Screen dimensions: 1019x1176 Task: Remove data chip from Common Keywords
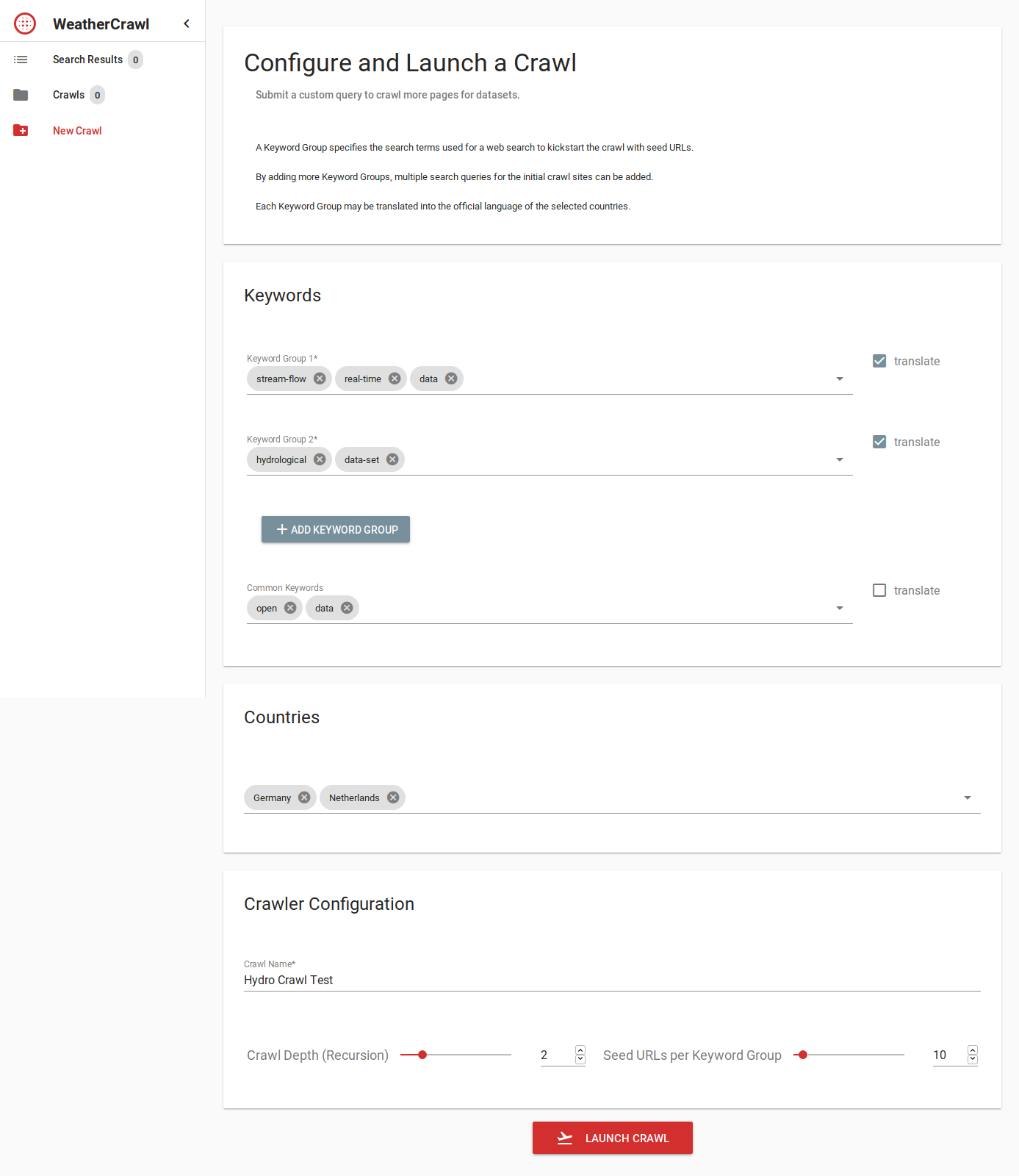coord(347,608)
